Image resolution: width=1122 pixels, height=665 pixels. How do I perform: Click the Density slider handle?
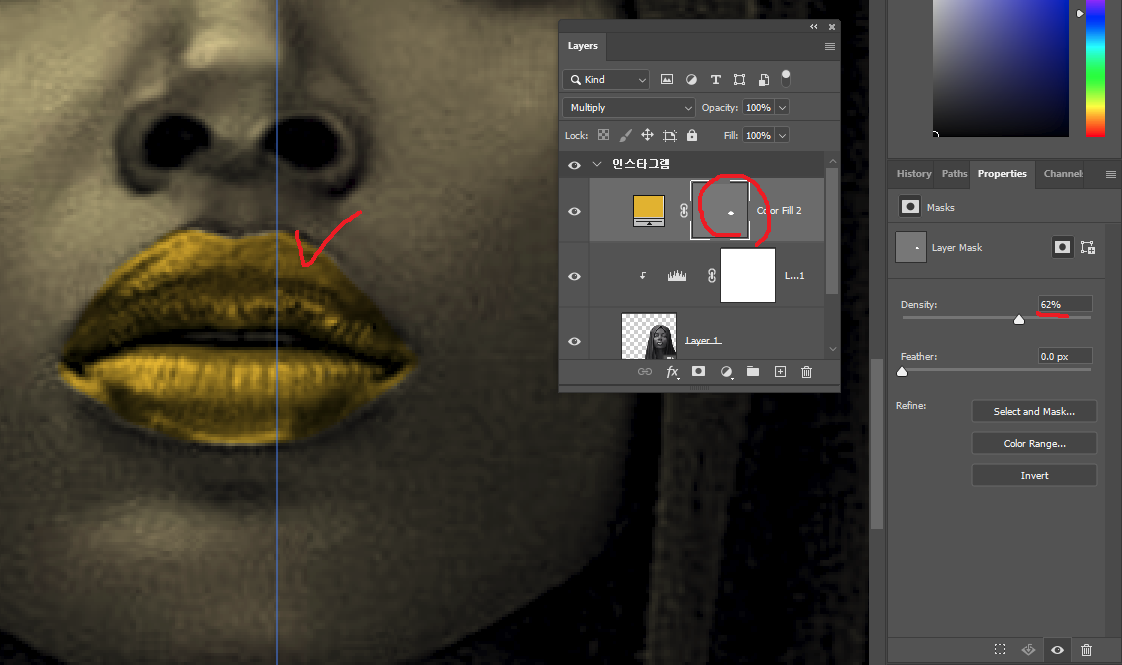coord(1019,320)
